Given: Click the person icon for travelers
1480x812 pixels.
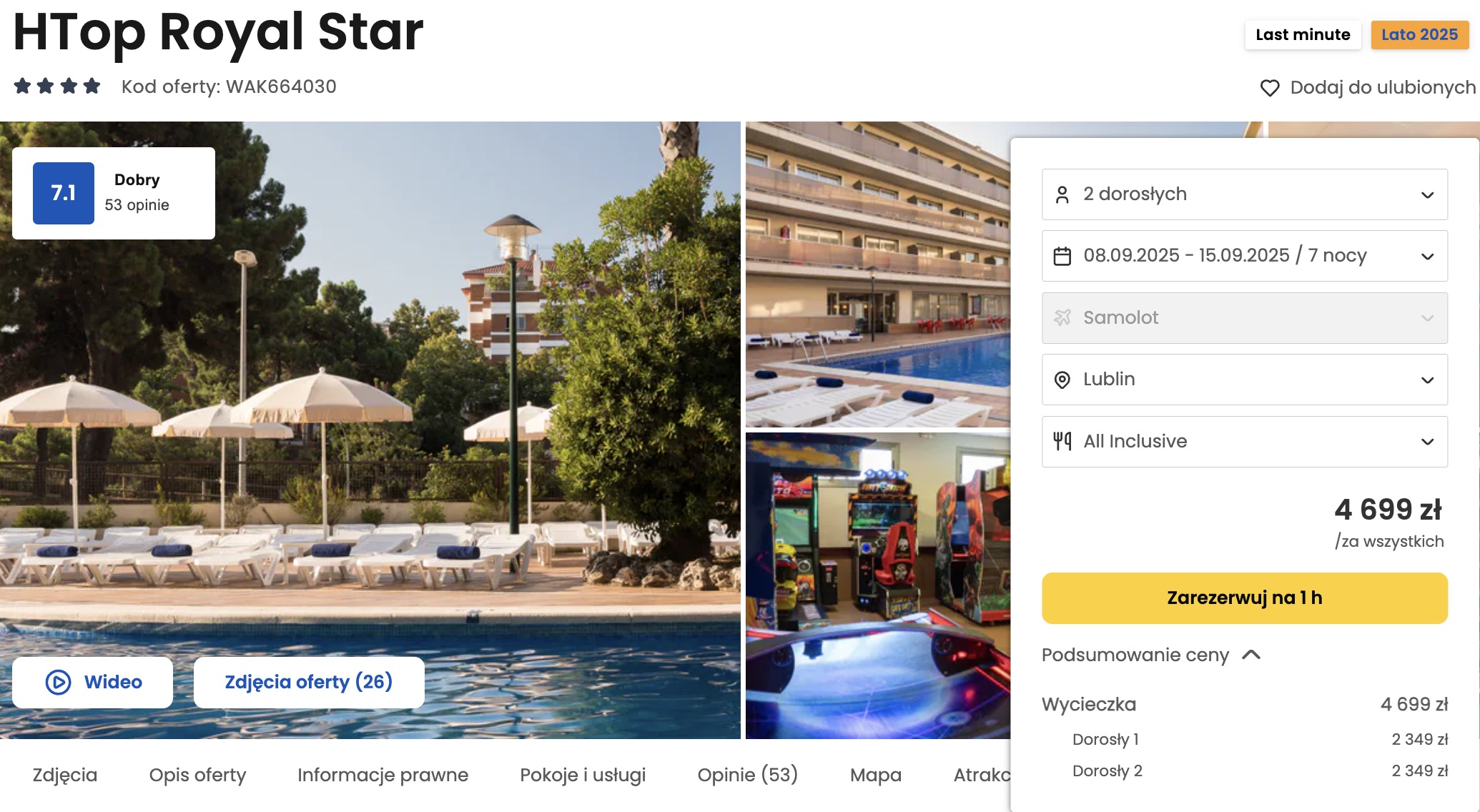Looking at the screenshot, I should point(1062,194).
